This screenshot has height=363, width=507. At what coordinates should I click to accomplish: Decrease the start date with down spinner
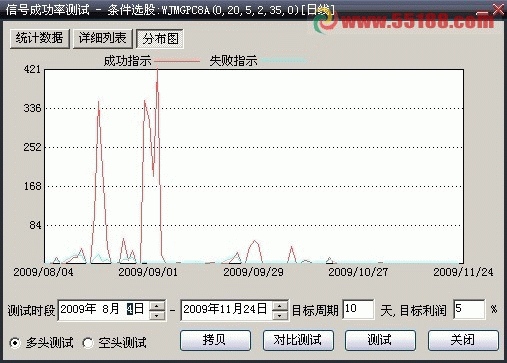(x=157, y=315)
